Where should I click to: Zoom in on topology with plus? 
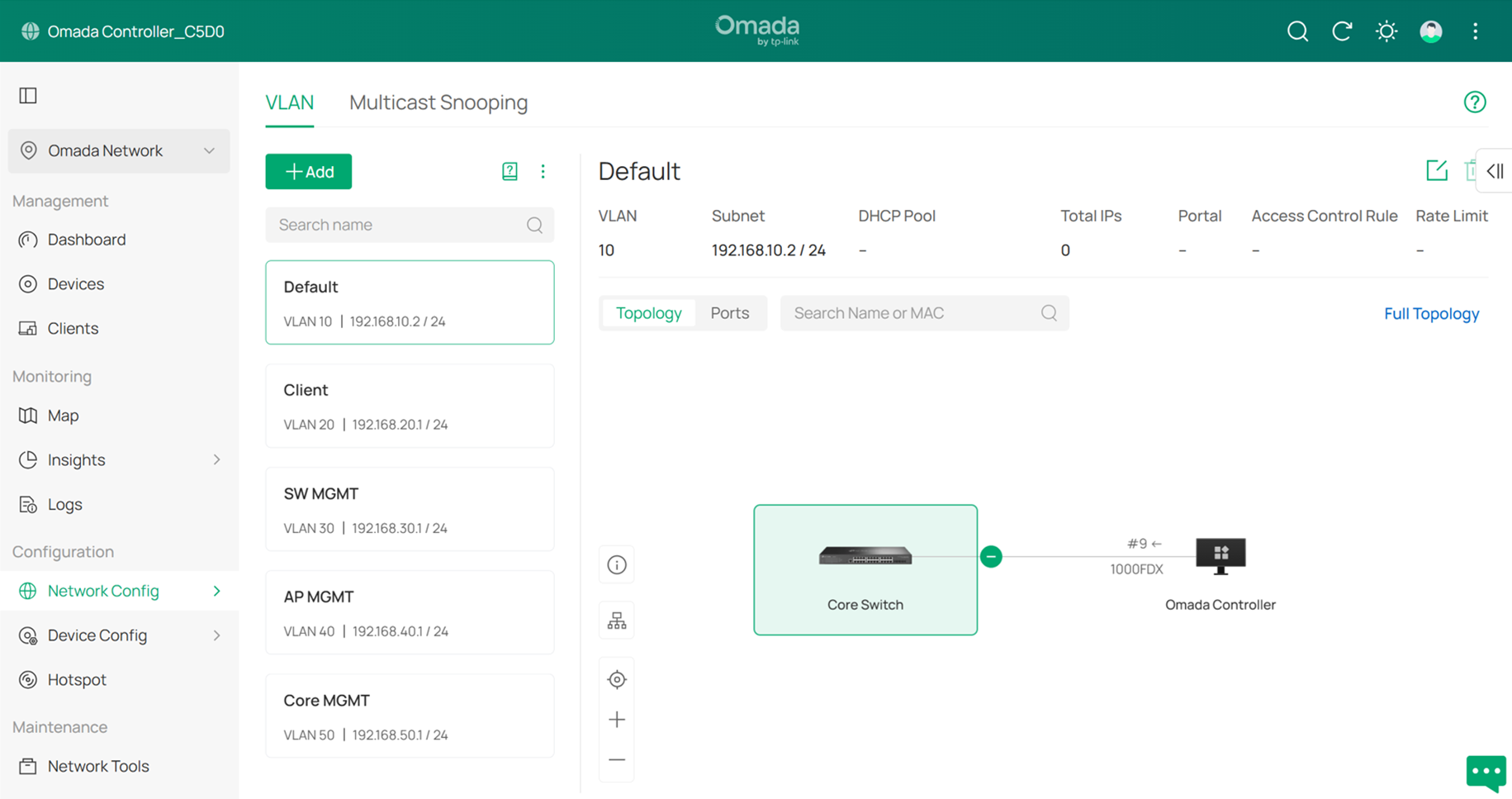pyautogui.click(x=617, y=720)
